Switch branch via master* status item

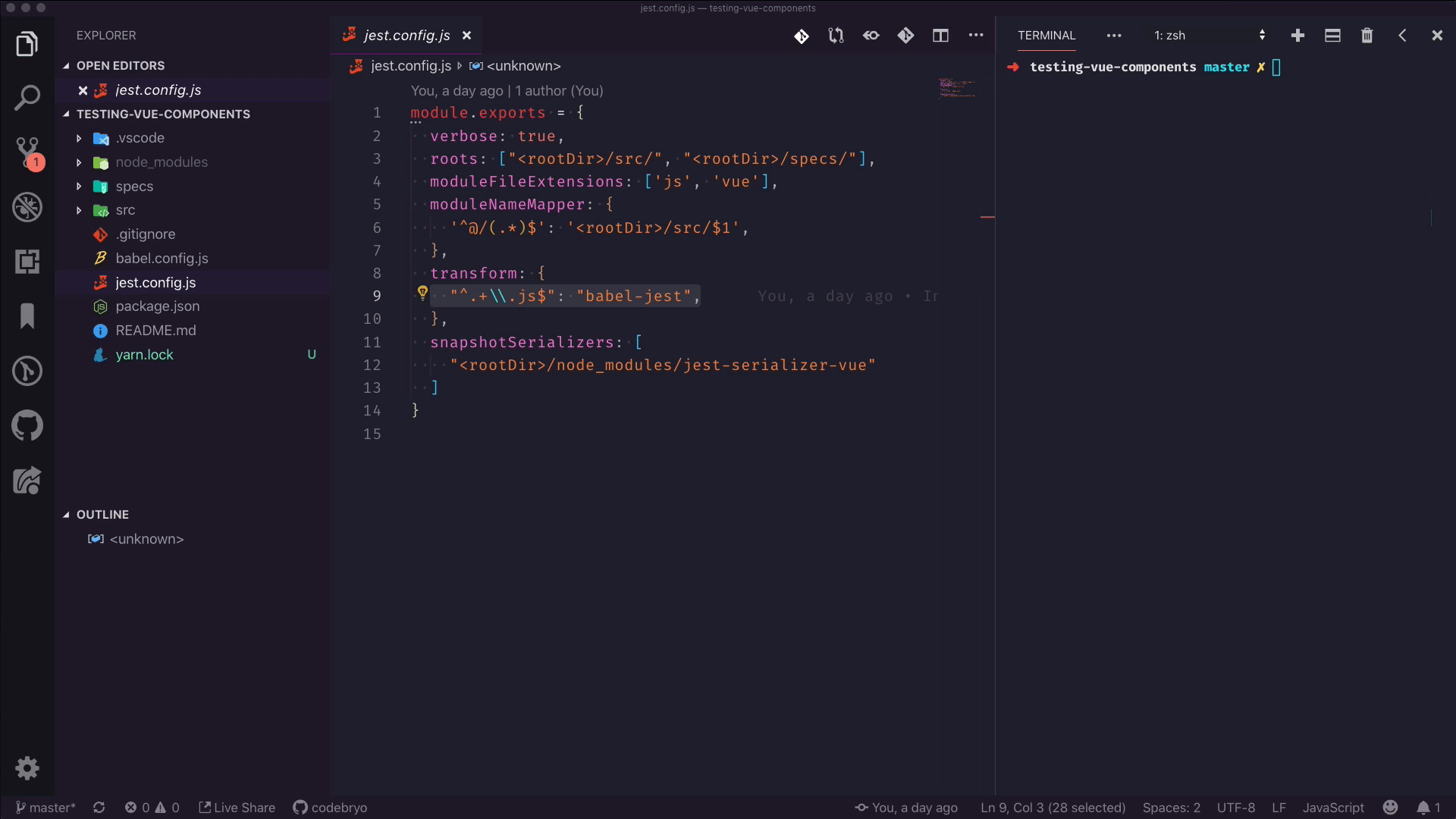(x=45, y=808)
